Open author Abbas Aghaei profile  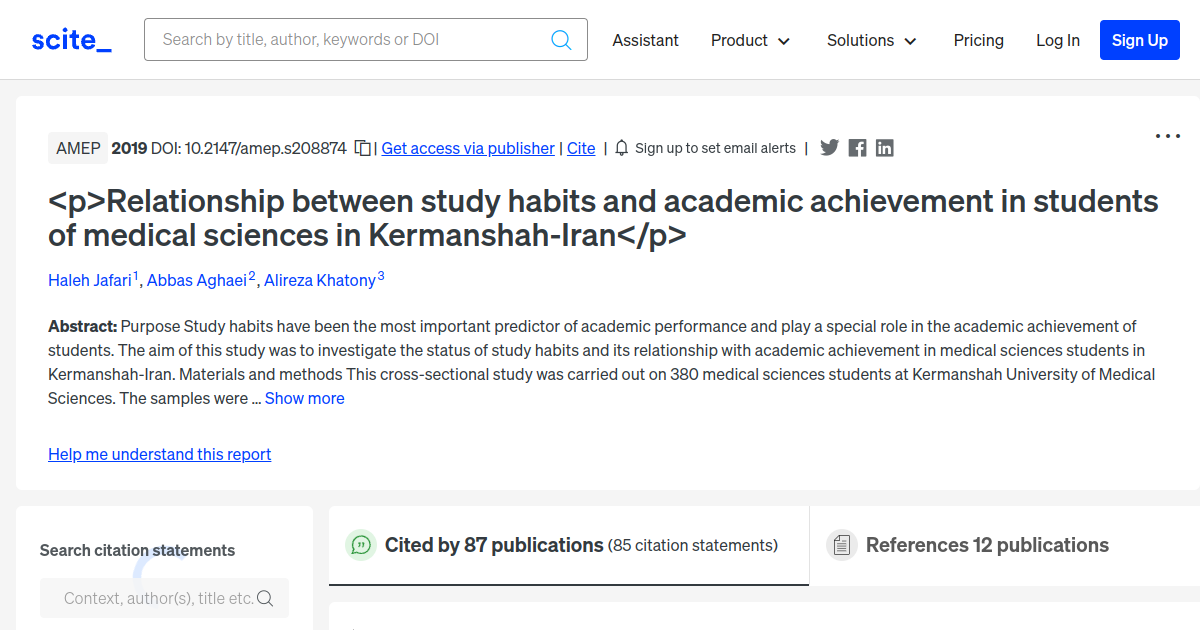coord(197,280)
